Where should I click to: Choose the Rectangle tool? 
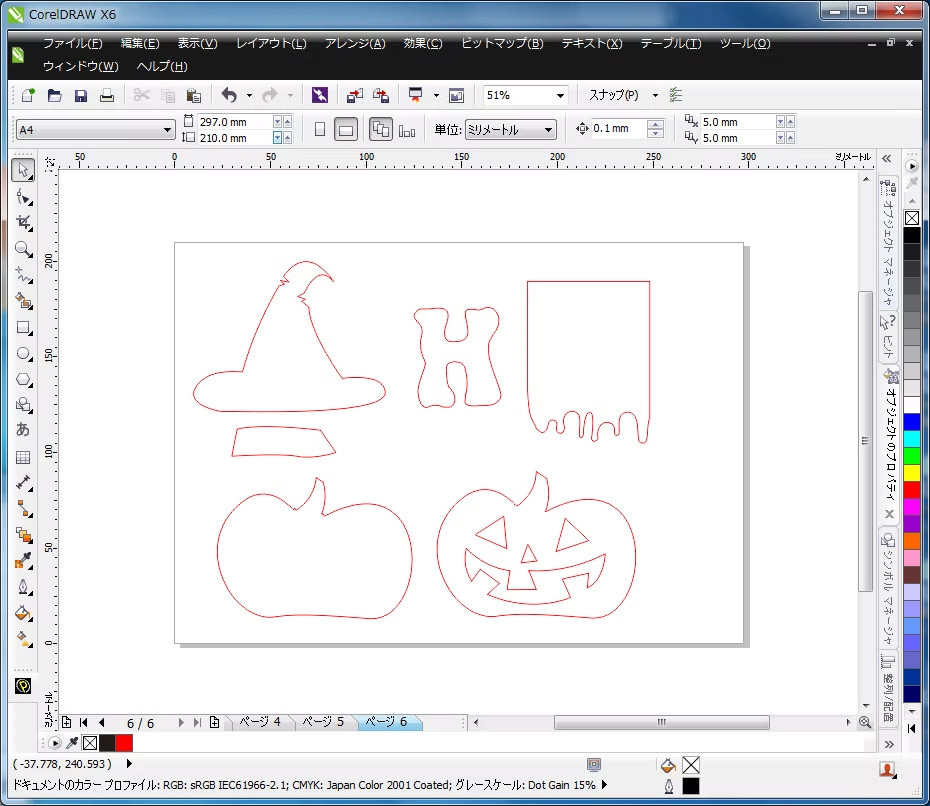click(x=23, y=327)
